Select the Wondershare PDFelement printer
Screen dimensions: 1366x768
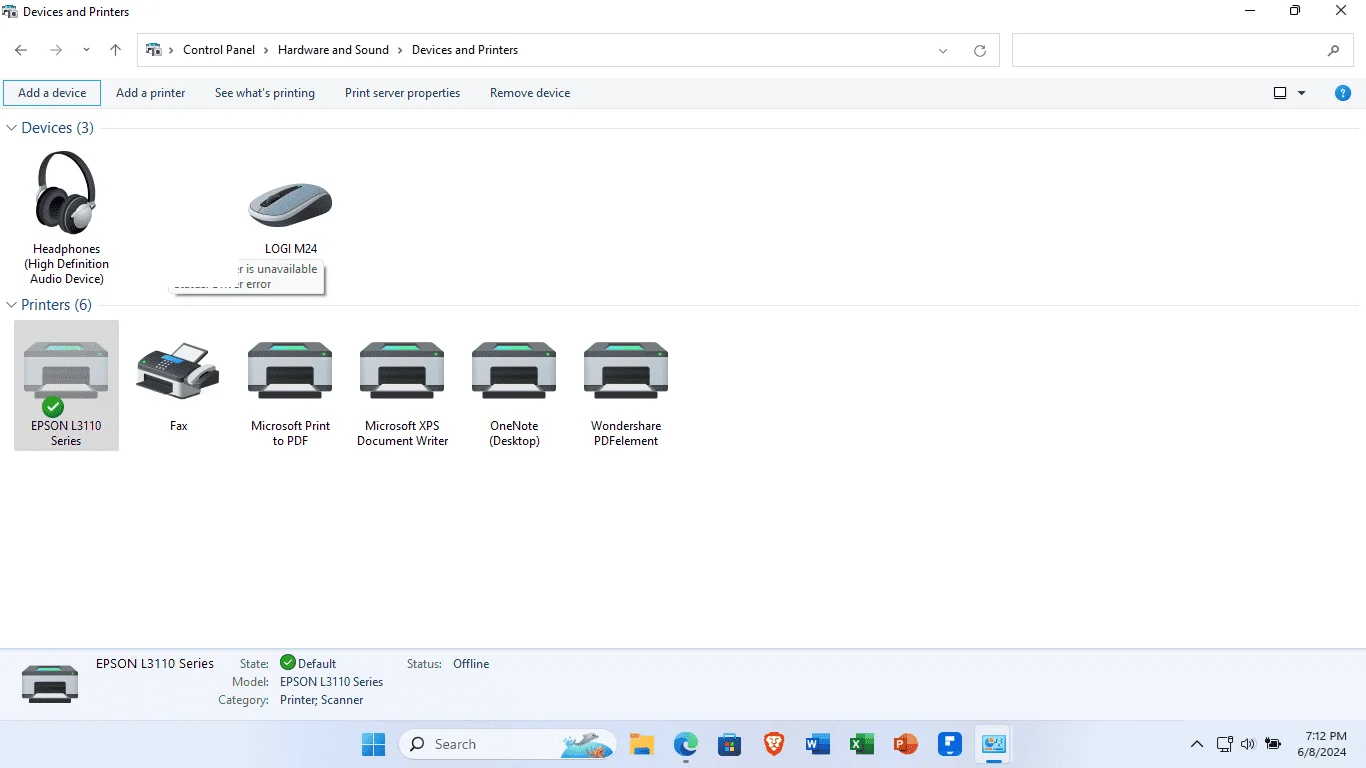tap(626, 371)
